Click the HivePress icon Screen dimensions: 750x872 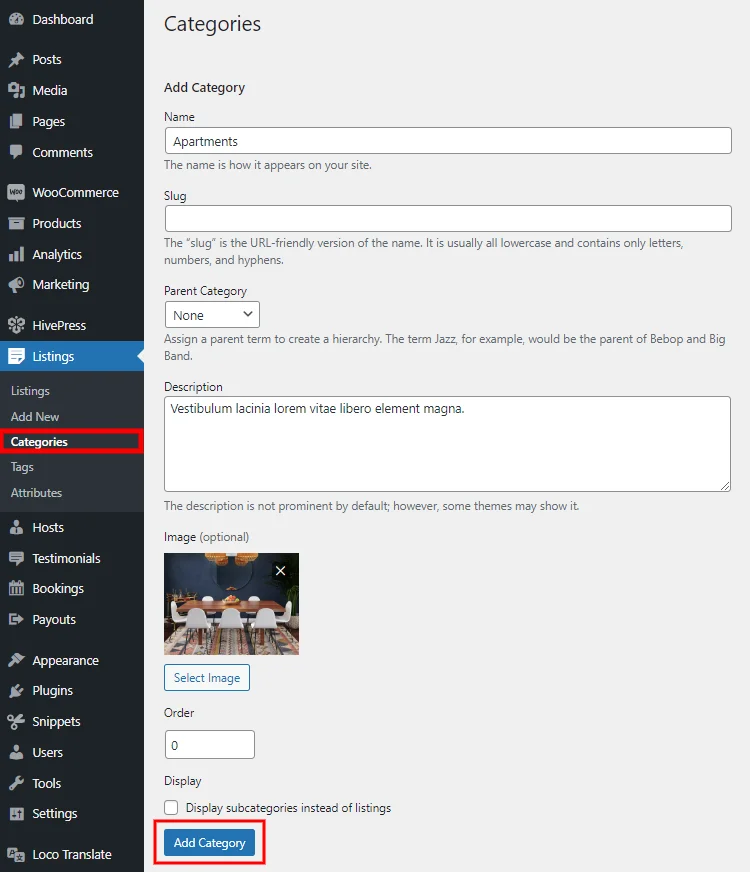coord(17,325)
